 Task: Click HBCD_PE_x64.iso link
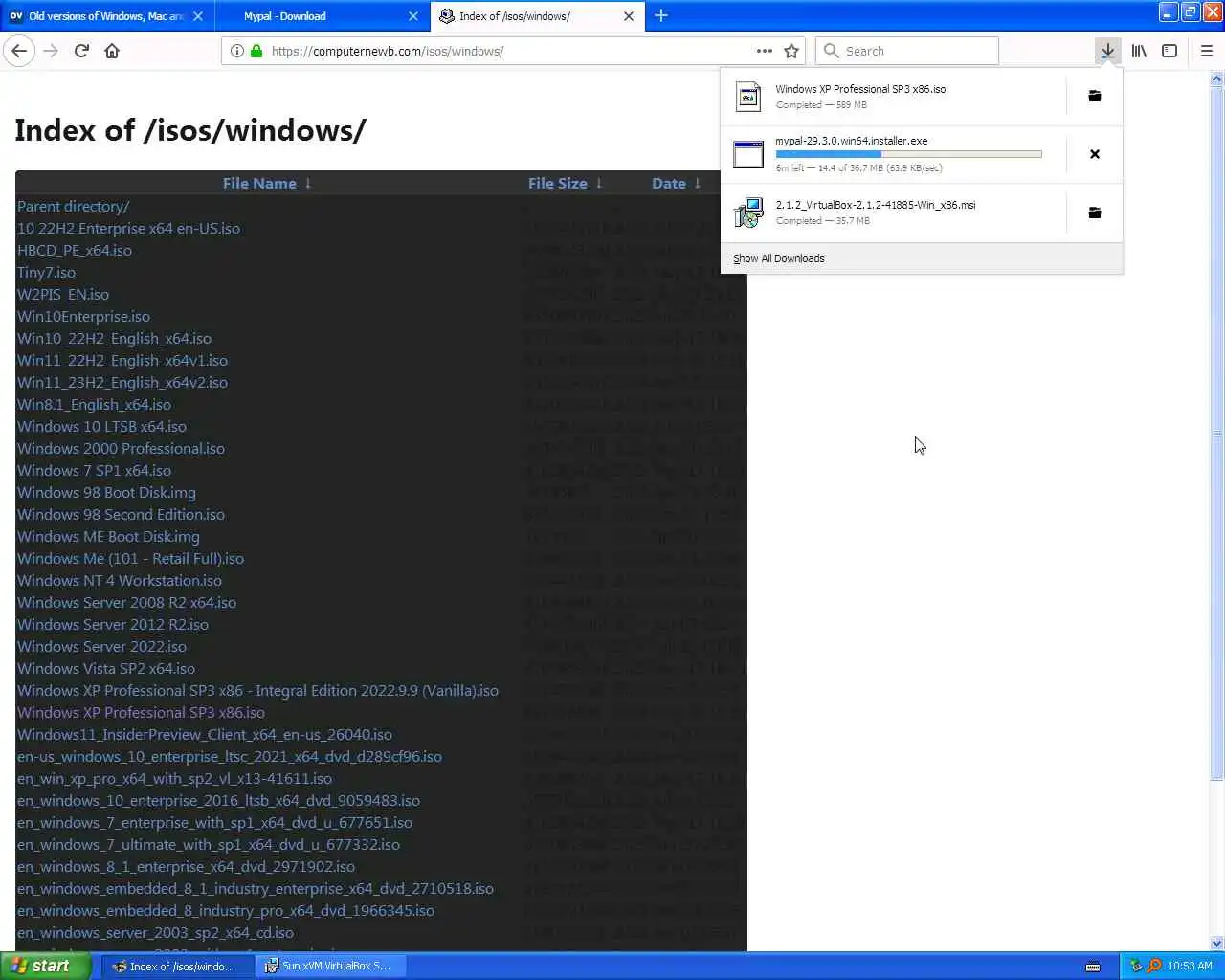click(75, 250)
